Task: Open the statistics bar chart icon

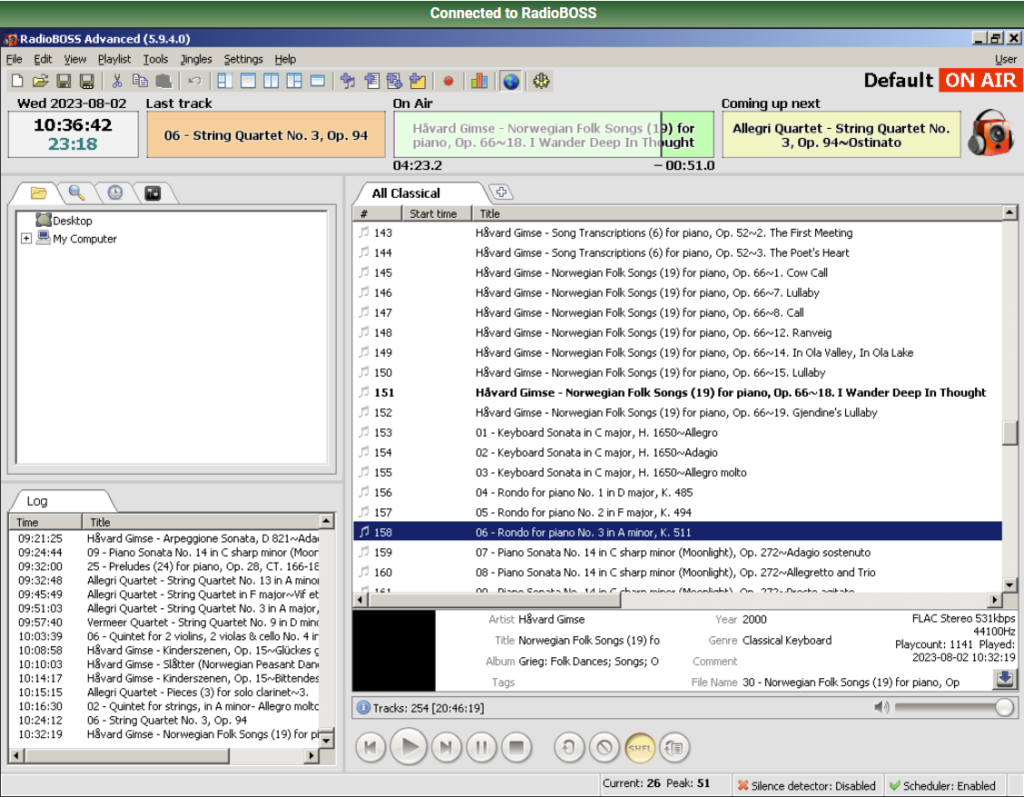Action: 479,81
